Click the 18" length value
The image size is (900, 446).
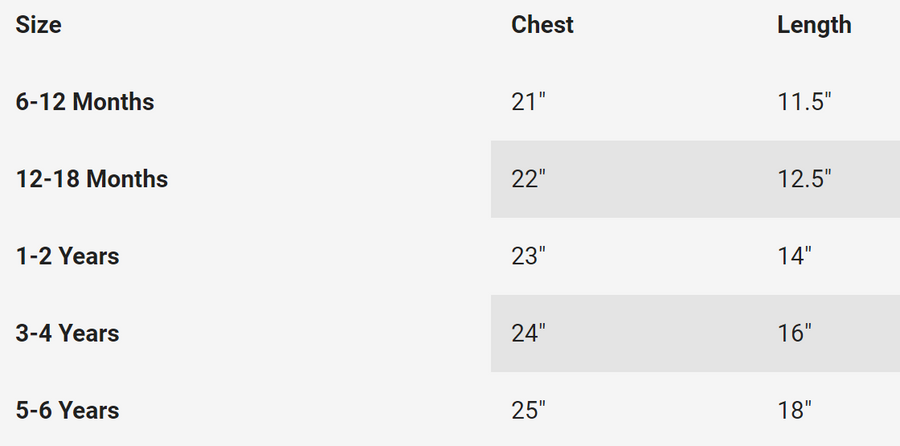[794, 410]
